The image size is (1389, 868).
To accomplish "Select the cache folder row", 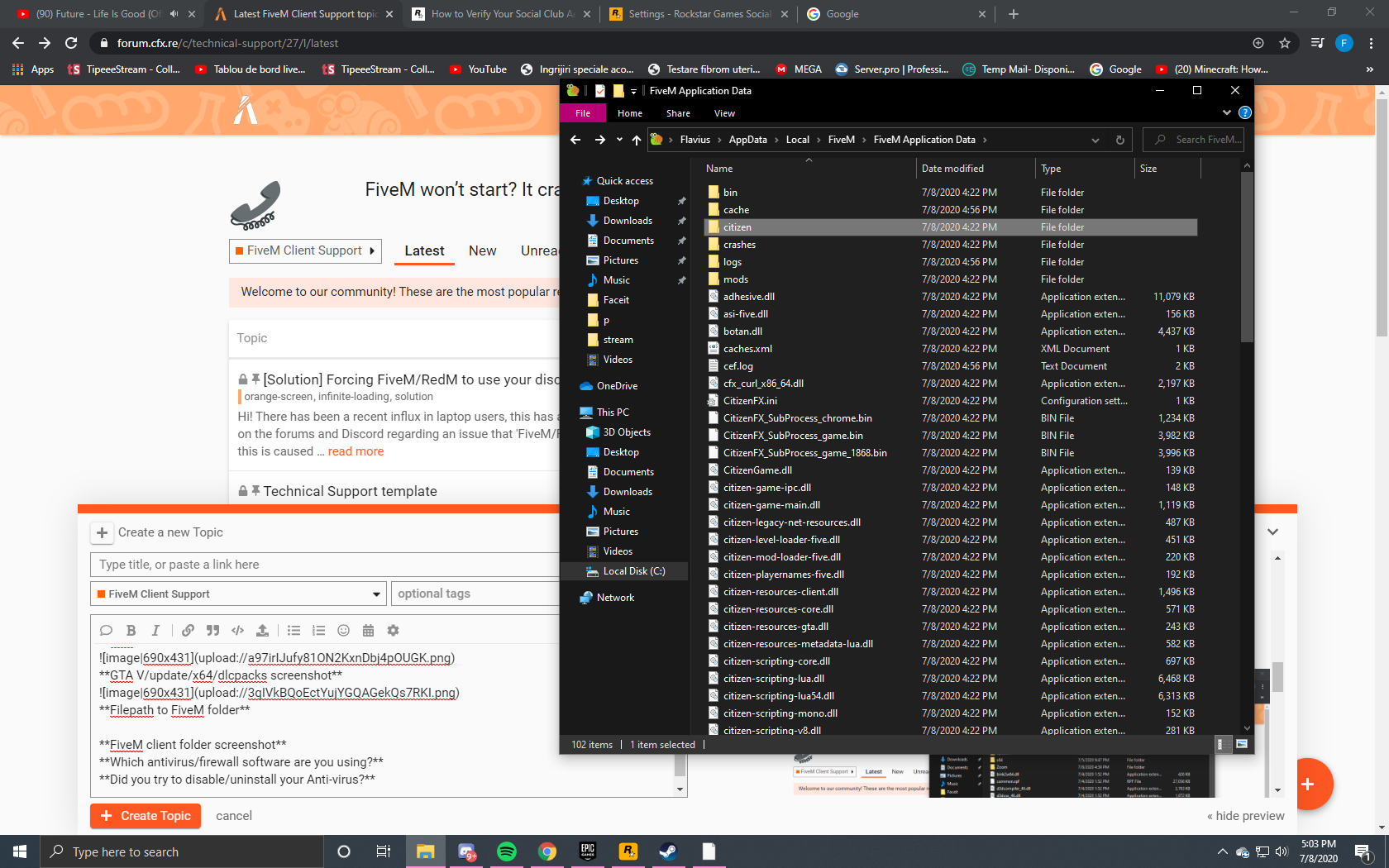I will (x=951, y=210).
